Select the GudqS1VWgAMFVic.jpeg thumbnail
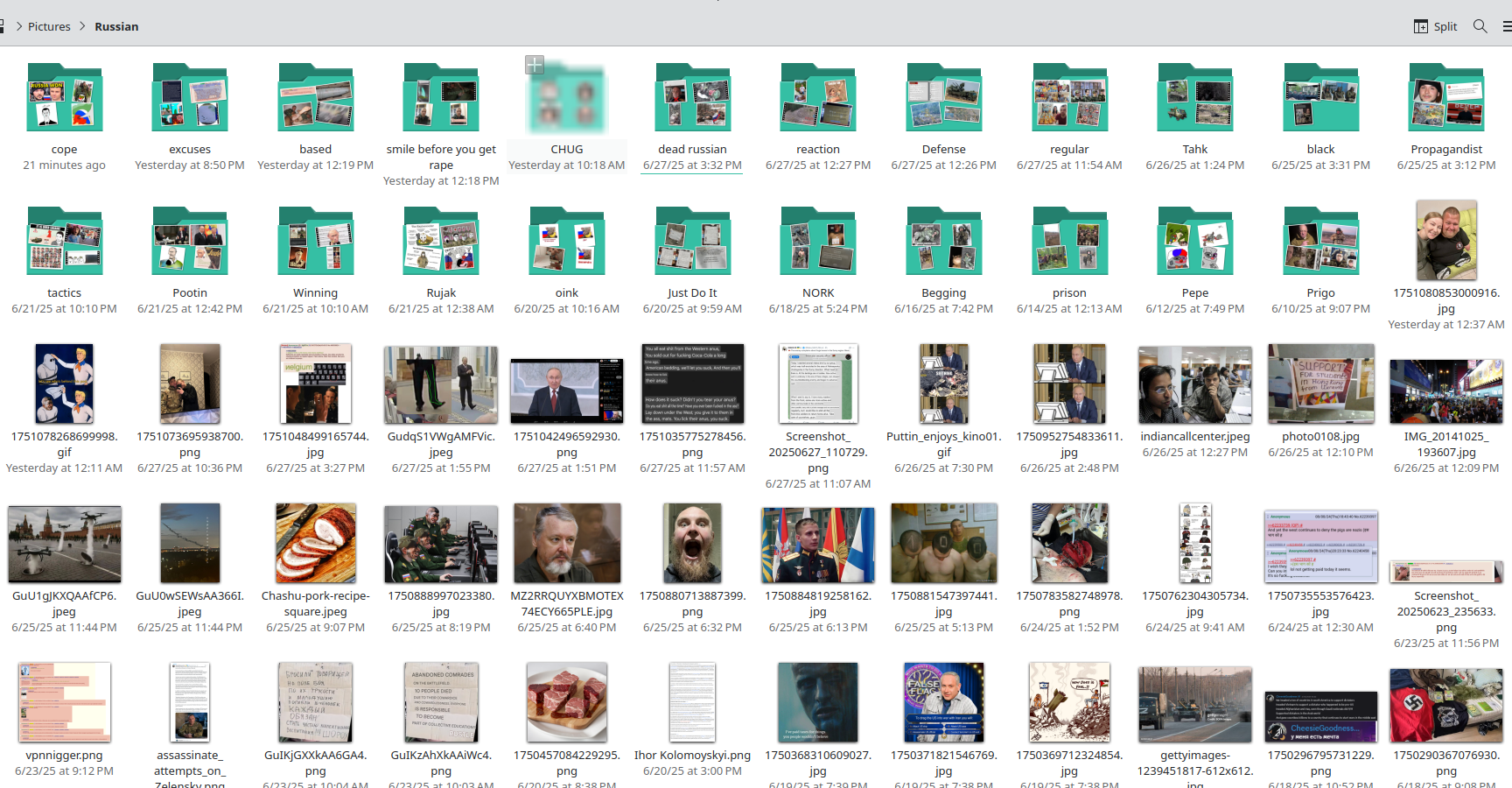This screenshot has height=788, width=1512. click(x=441, y=384)
